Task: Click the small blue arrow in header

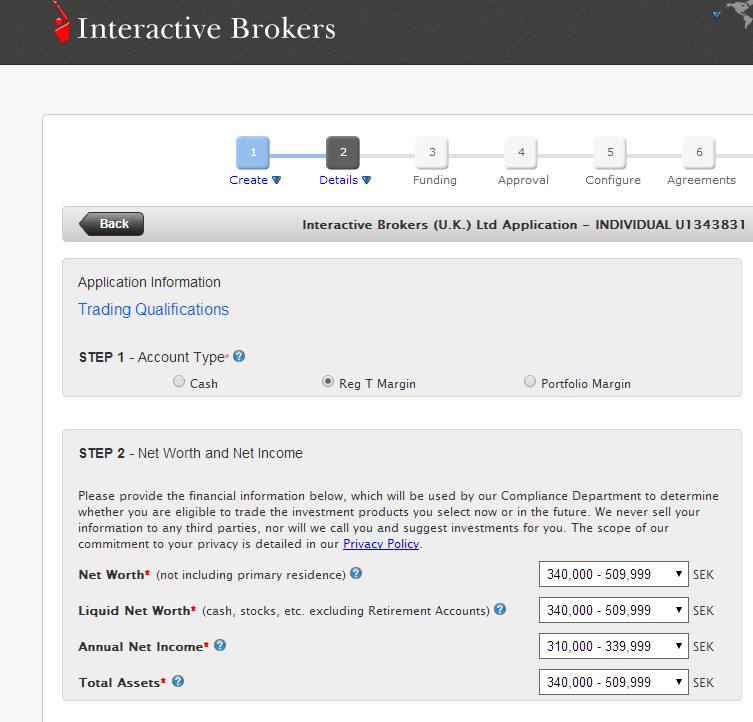Action: pyautogui.click(x=717, y=14)
